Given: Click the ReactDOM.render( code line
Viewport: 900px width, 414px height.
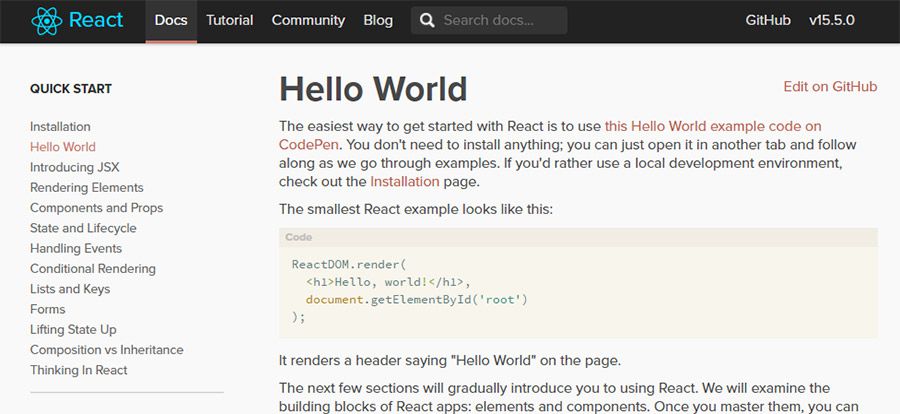Looking at the screenshot, I should 349,265.
